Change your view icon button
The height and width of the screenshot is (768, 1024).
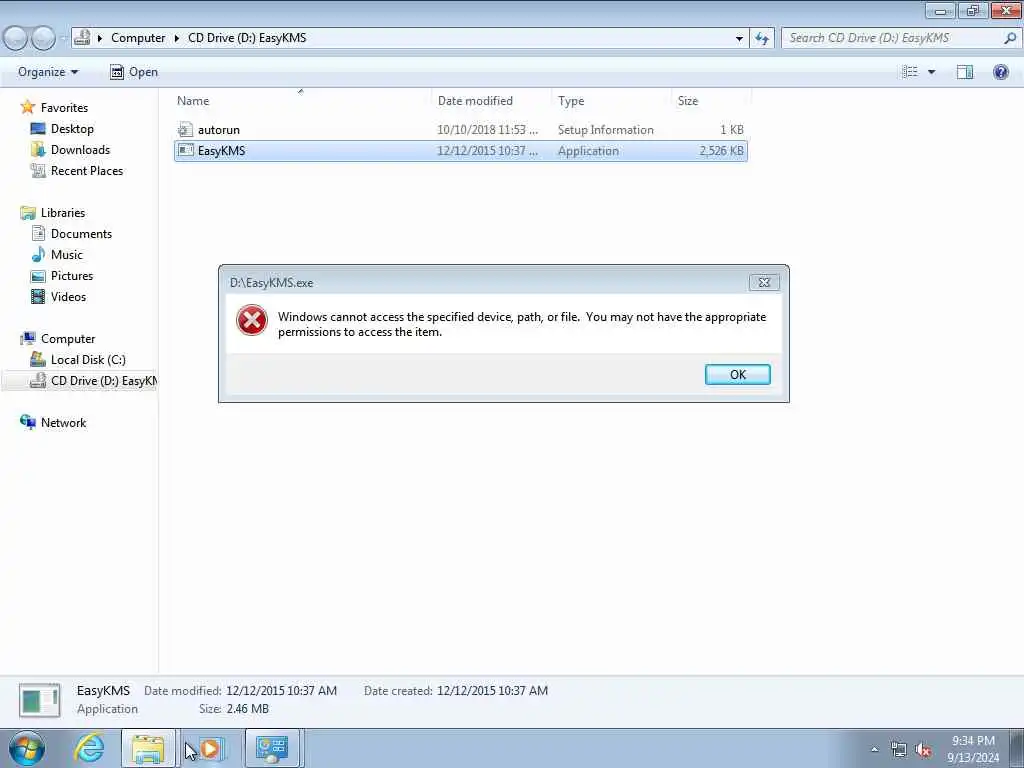910,72
